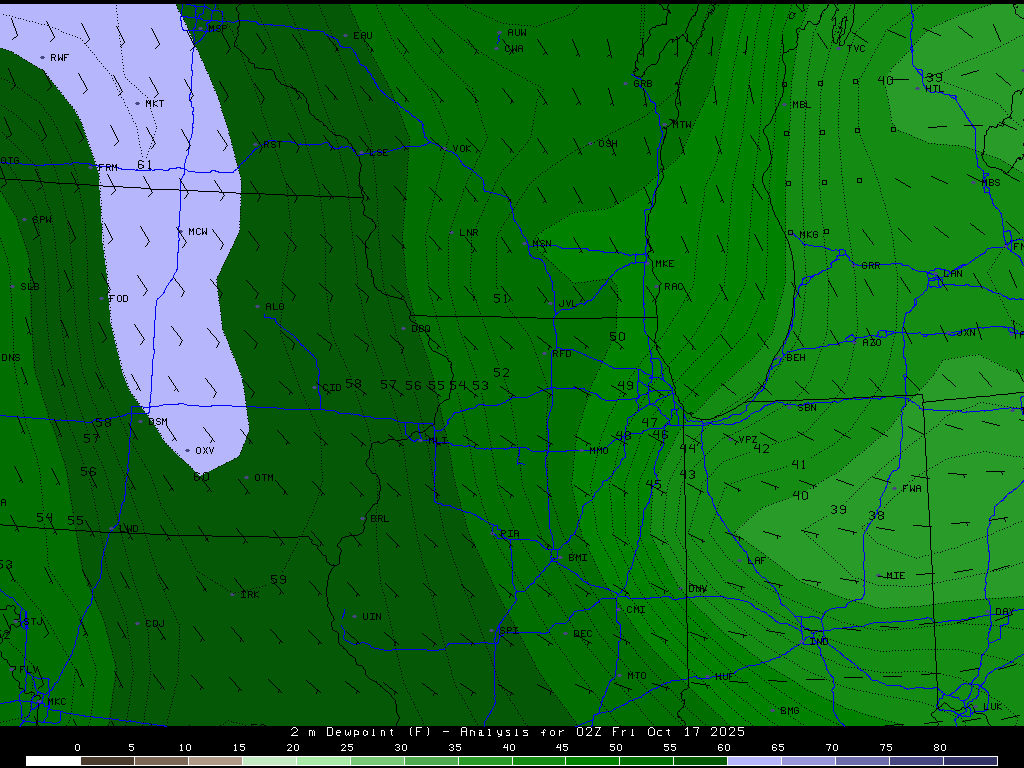Click the '42' contour value beside VPZ

[x=761, y=448]
